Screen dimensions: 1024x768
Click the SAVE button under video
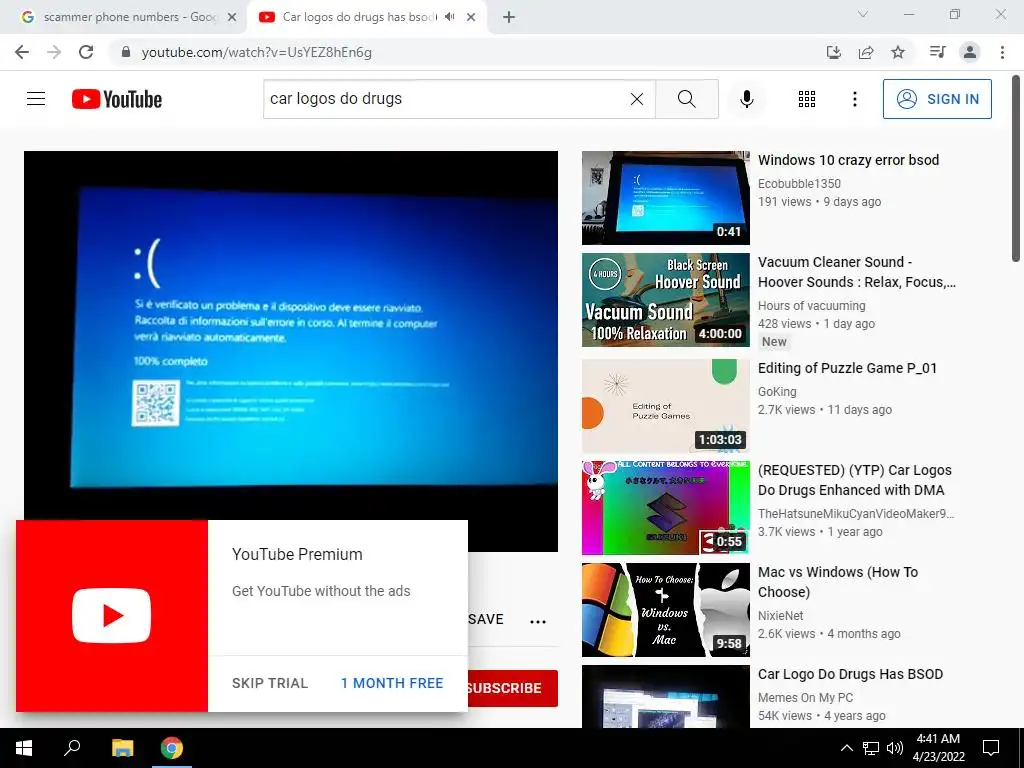click(x=486, y=620)
